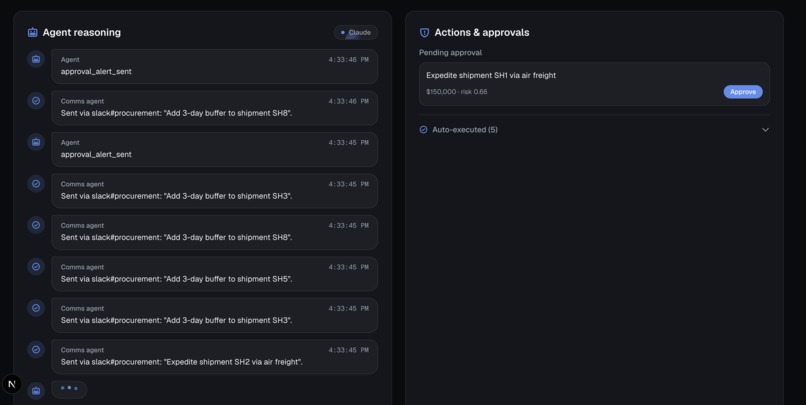The height and width of the screenshot is (405, 806).
Task: Click the SH8 buffer message sent at 4:33:46 PM
Action: (x=214, y=108)
